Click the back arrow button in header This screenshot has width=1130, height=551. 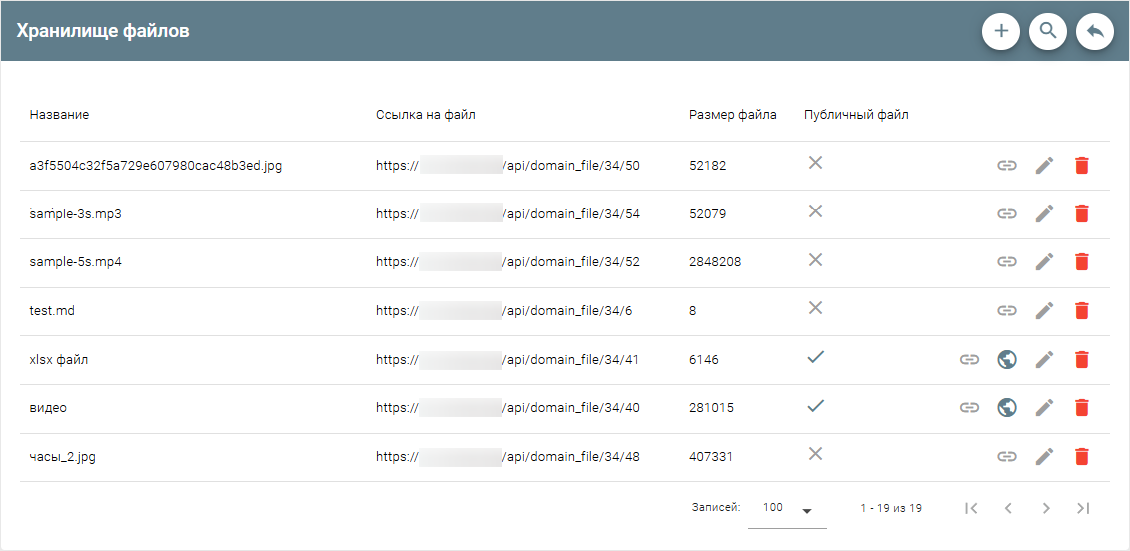pyautogui.click(x=1095, y=31)
